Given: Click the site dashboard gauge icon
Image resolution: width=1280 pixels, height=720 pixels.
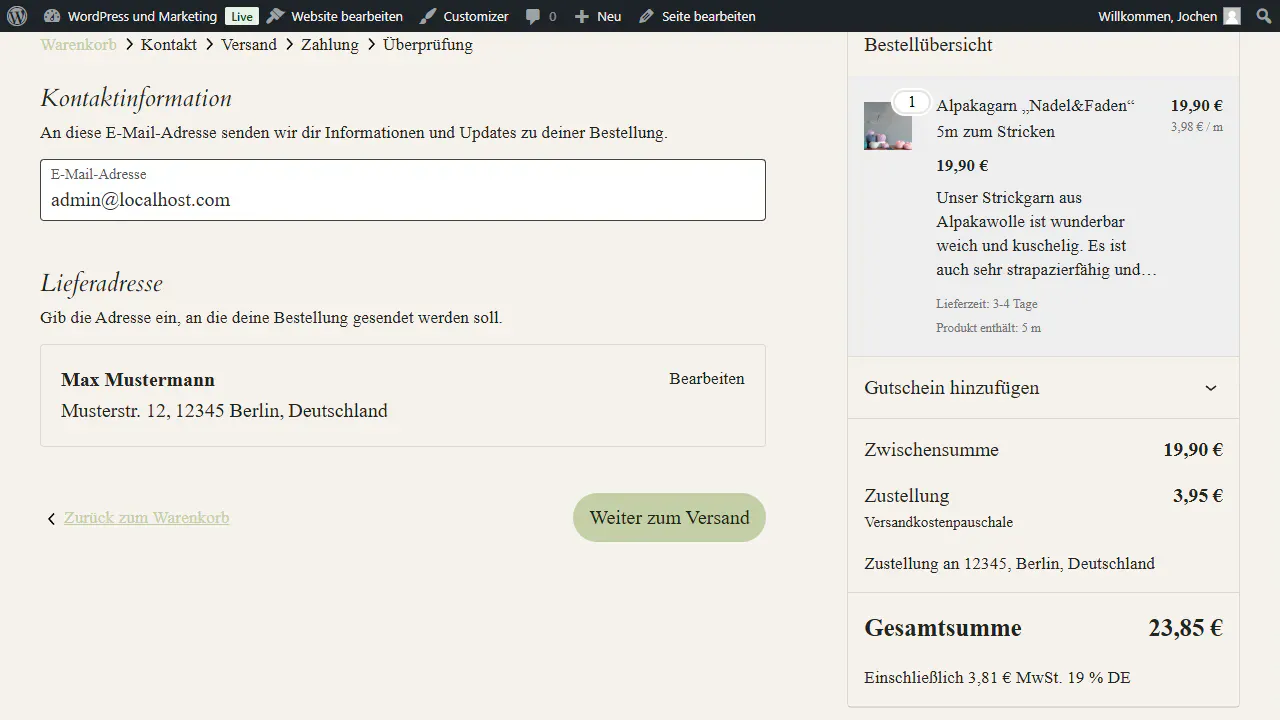Looking at the screenshot, I should pos(52,16).
